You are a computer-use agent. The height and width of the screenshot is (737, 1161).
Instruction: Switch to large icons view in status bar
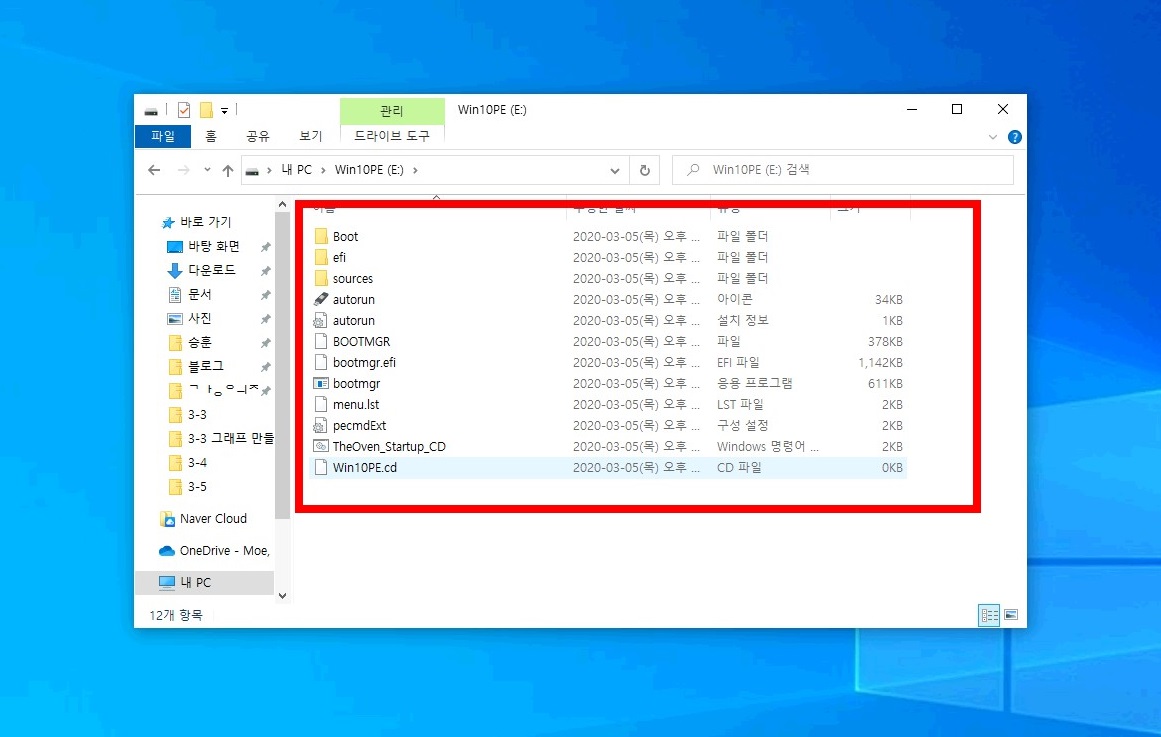tap(1011, 616)
